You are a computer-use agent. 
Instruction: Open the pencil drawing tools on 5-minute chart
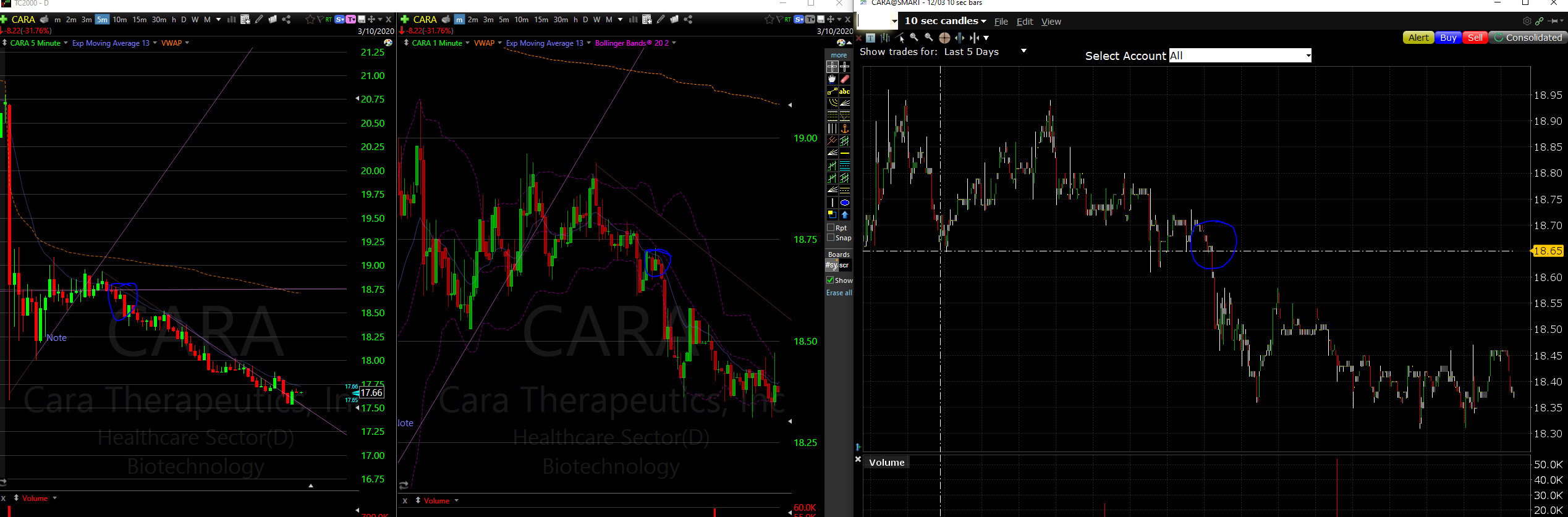(259, 20)
